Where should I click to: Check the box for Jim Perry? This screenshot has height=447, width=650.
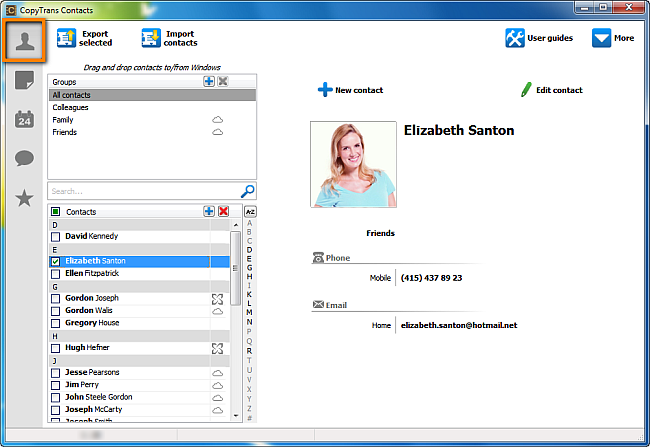[x=56, y=385]
